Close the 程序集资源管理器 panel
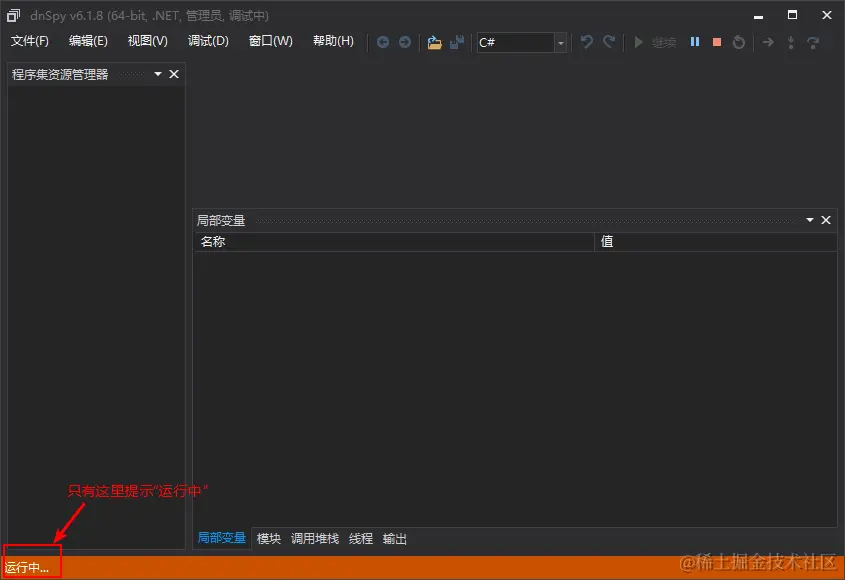 174,74
